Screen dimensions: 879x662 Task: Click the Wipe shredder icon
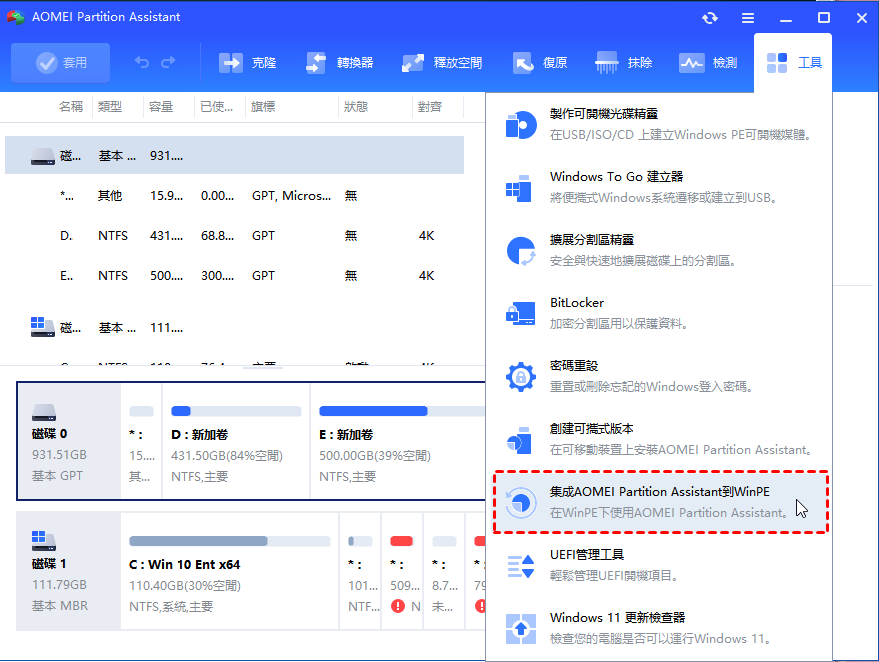(607, 63)
